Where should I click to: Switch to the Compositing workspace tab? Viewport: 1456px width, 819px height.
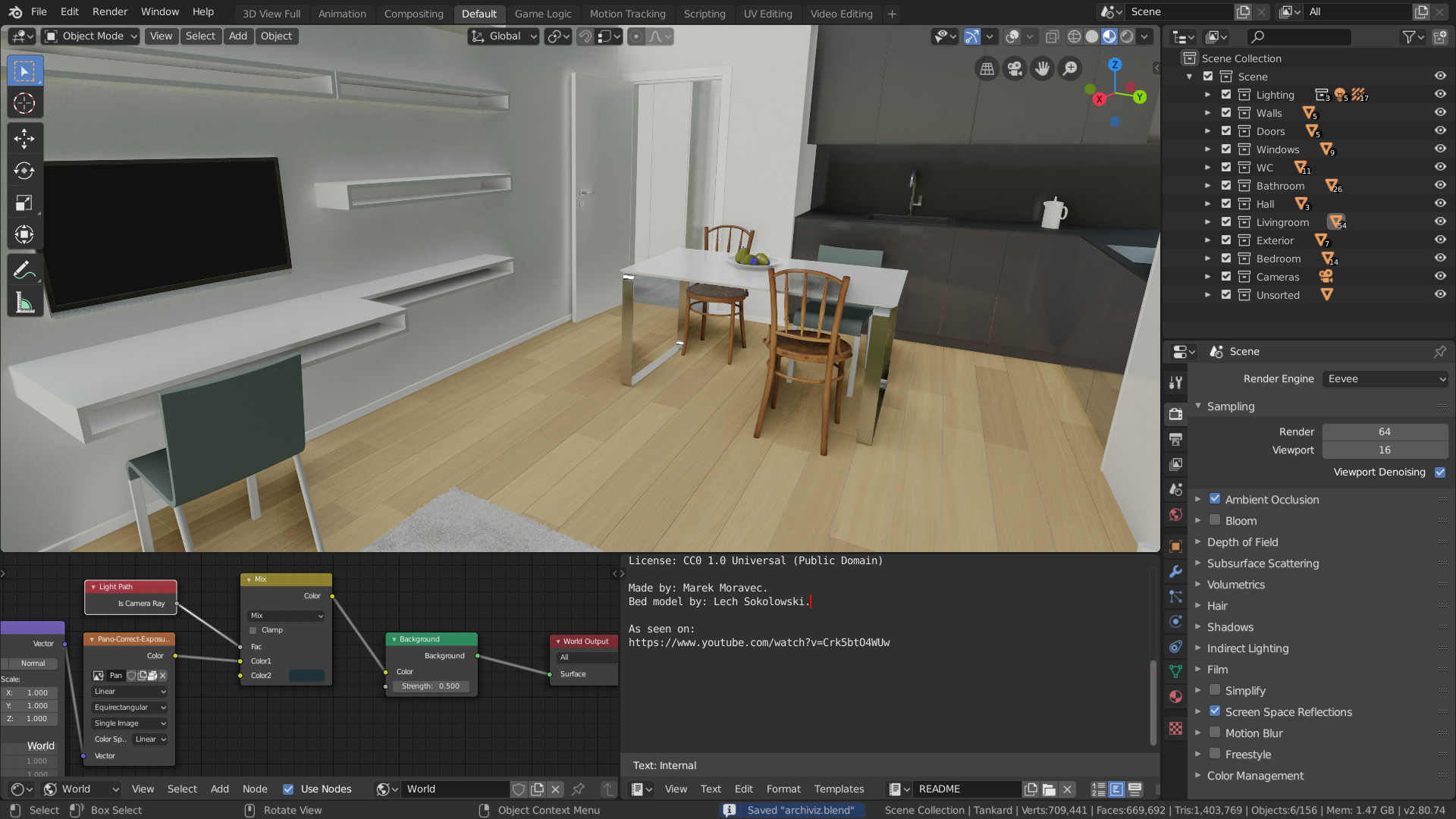coord(413,13)
